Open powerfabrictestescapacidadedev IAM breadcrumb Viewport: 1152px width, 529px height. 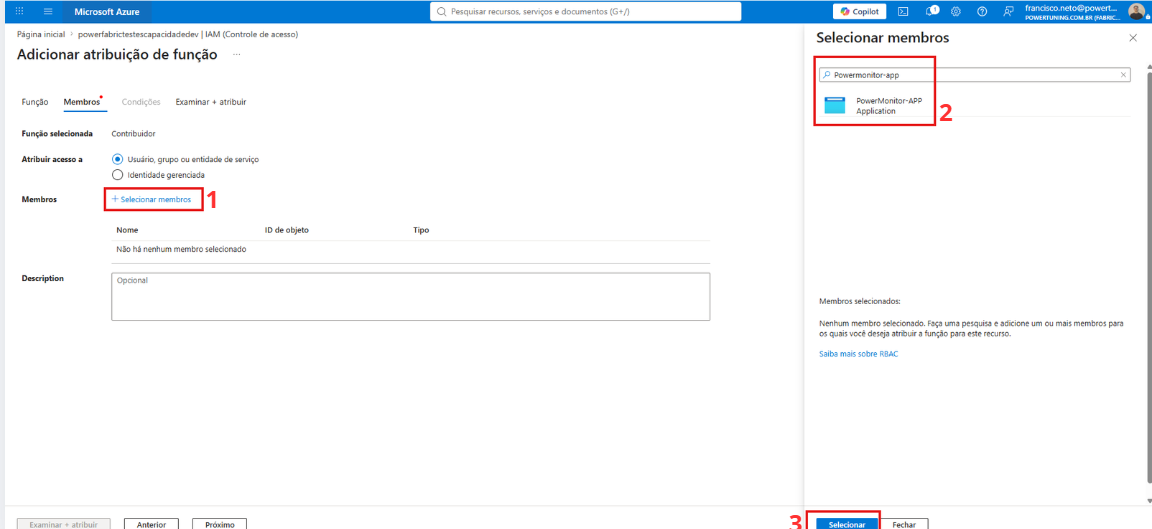[x=188, y=35]
